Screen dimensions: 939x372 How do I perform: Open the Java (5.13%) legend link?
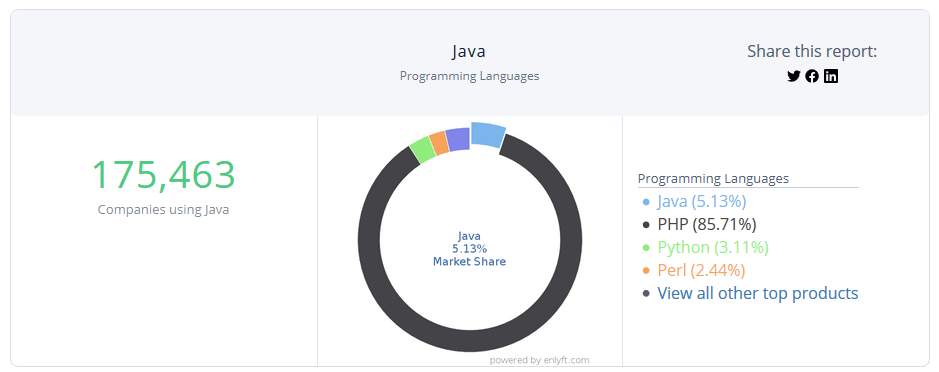pyautogui.click(x=702, y=201)
